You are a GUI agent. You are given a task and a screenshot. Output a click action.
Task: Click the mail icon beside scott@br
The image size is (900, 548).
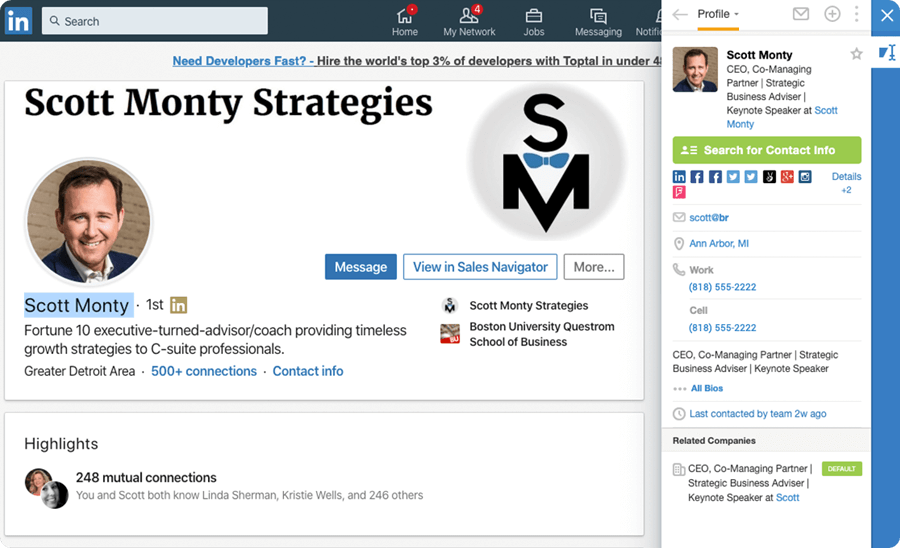click(x=679, y=217)
